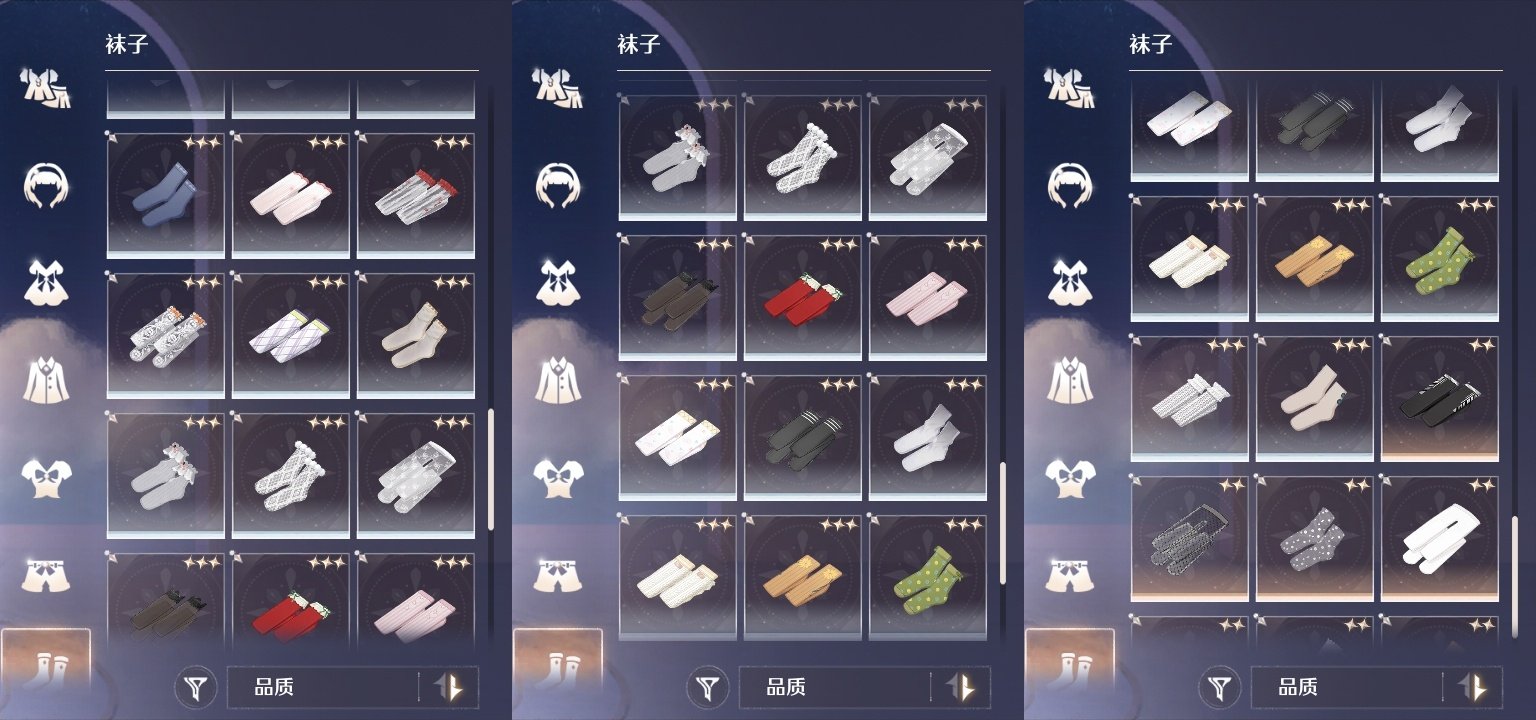Image resolution: width=1536 pixels, height=720 pixels.
Task: Flip the sort order in the third panel
Action: coord(1474,688)
